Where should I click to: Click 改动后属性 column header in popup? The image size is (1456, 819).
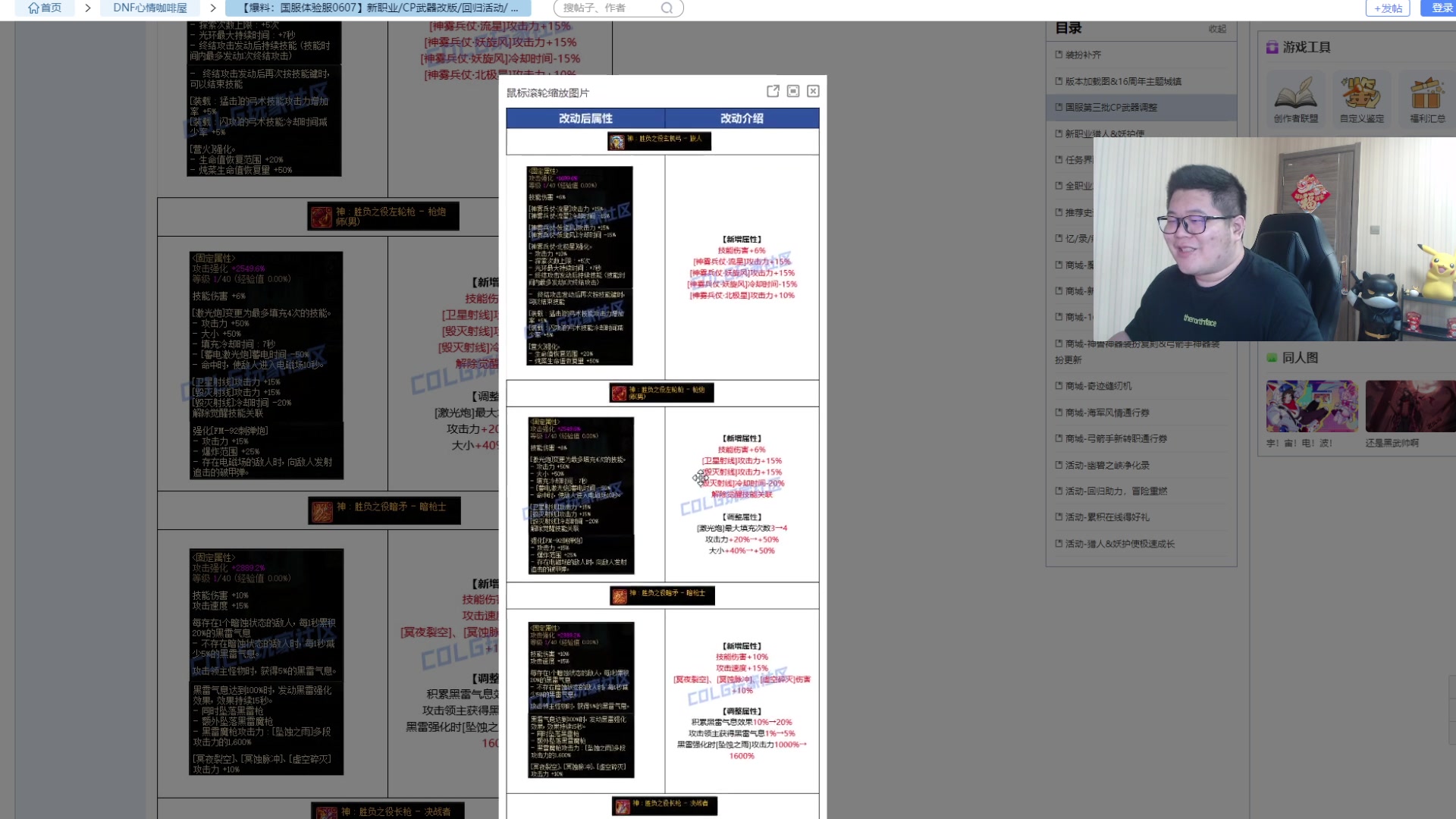585,118
